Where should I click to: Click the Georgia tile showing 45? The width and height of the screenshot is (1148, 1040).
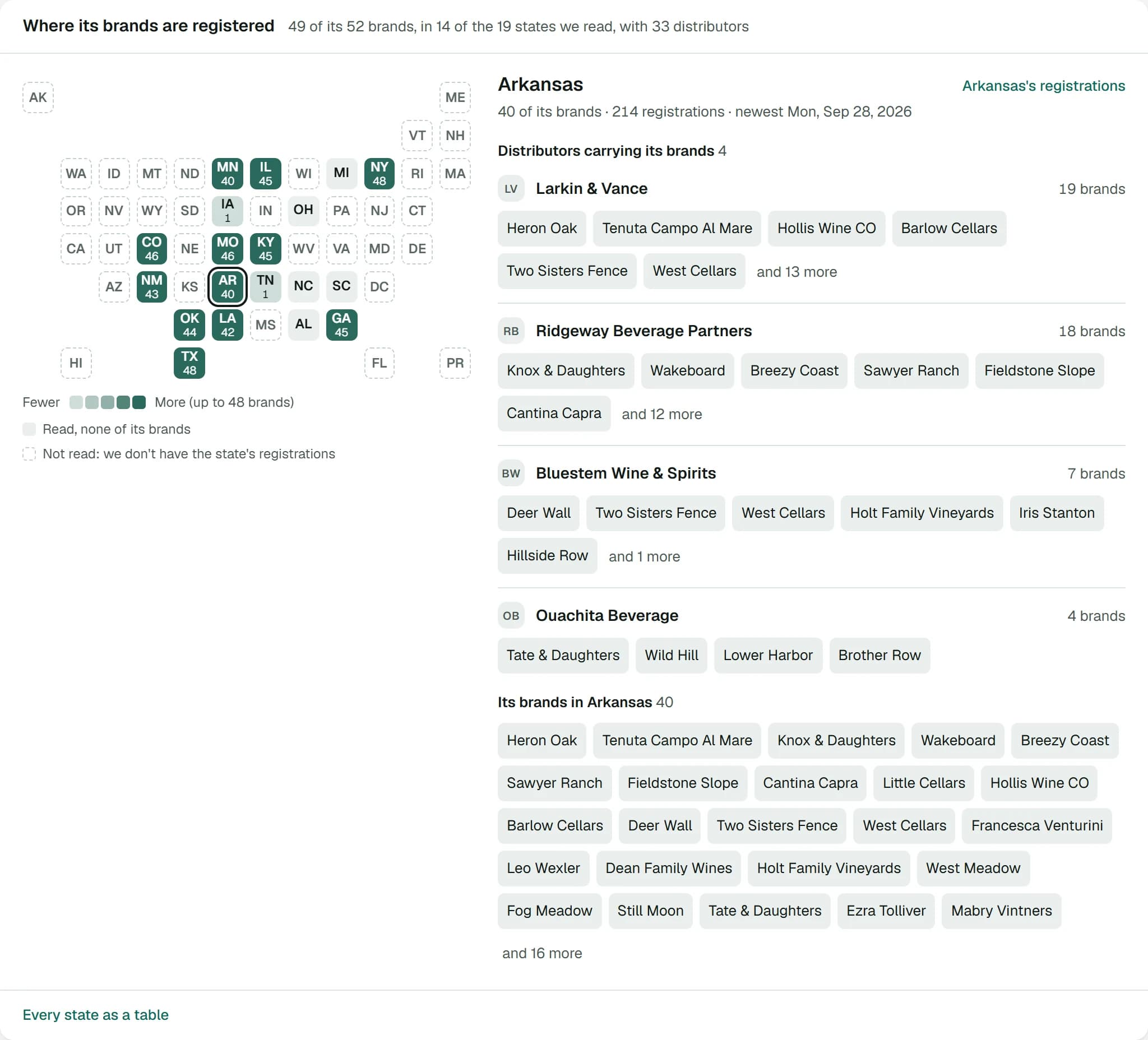click(342, 324)
